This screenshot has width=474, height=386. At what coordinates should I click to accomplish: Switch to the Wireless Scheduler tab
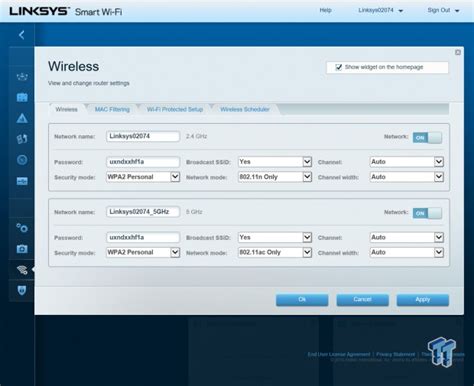coord(245,109)
